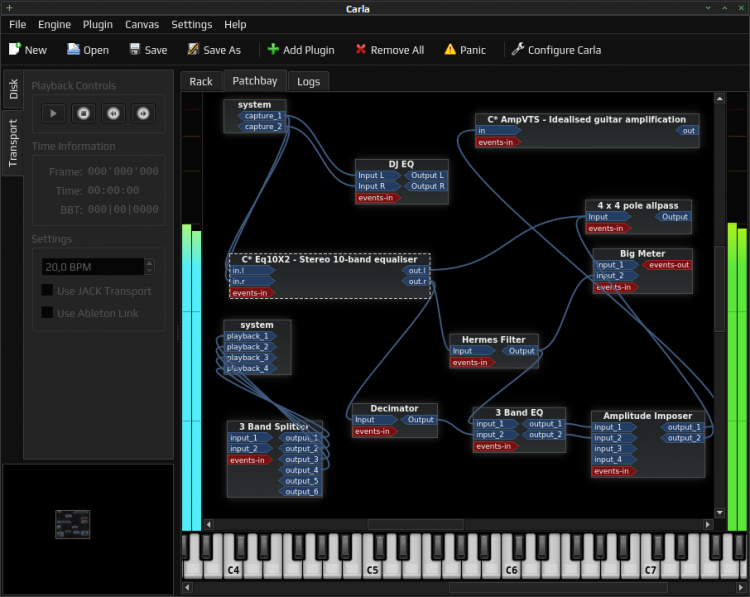Screen dimensions: 750x597
Task: Open the Plugin menu
Action: point(98,24)
